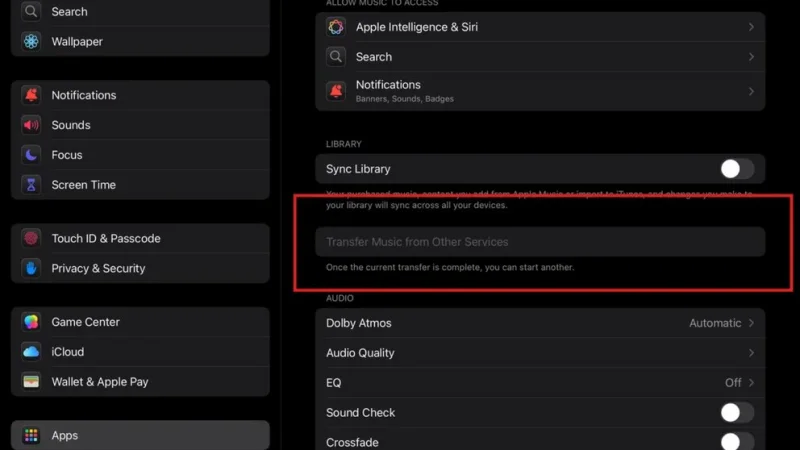Turn on the Crossfade switch
Screen dimensions: 800x450
point(737,441)
